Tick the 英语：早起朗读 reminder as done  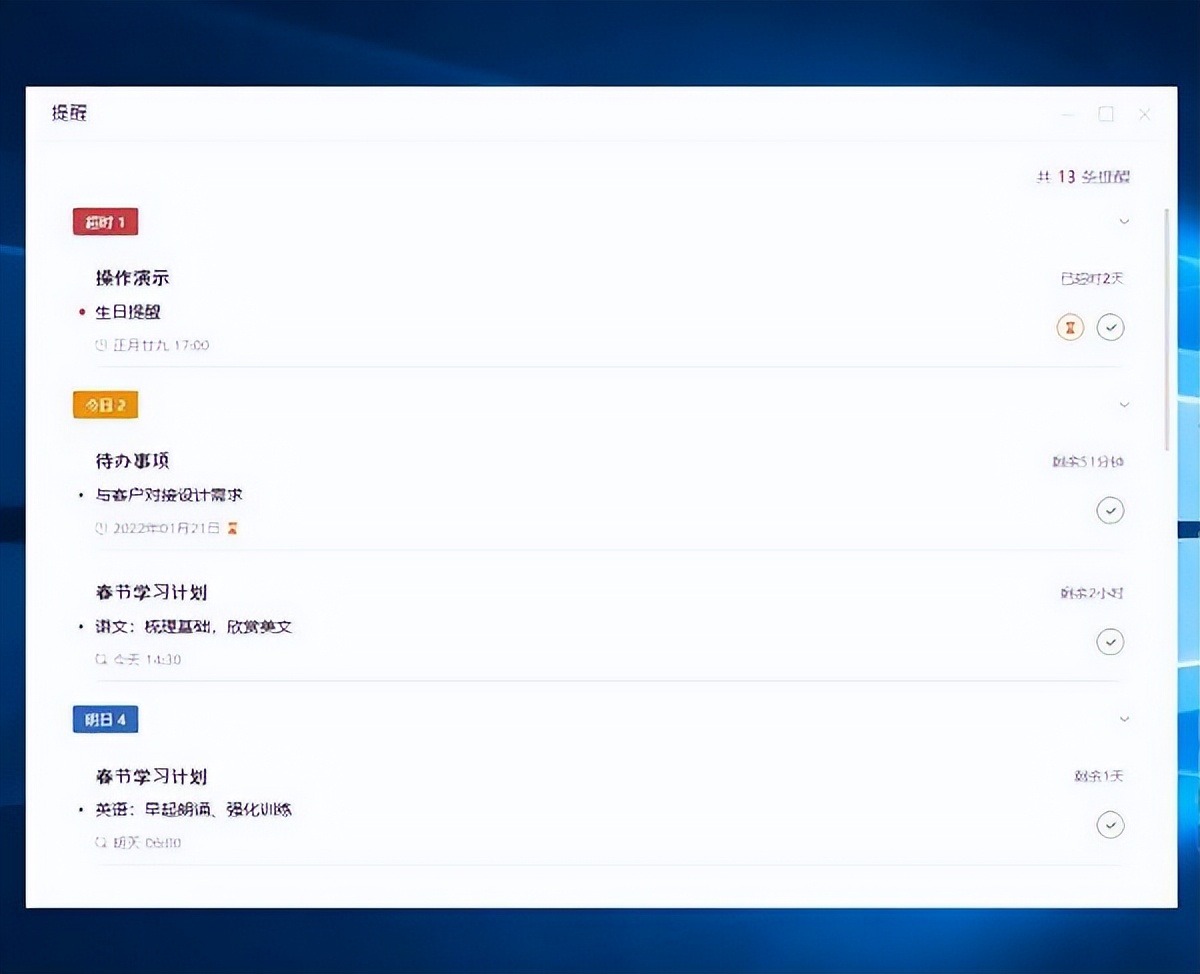(1110, 825)
